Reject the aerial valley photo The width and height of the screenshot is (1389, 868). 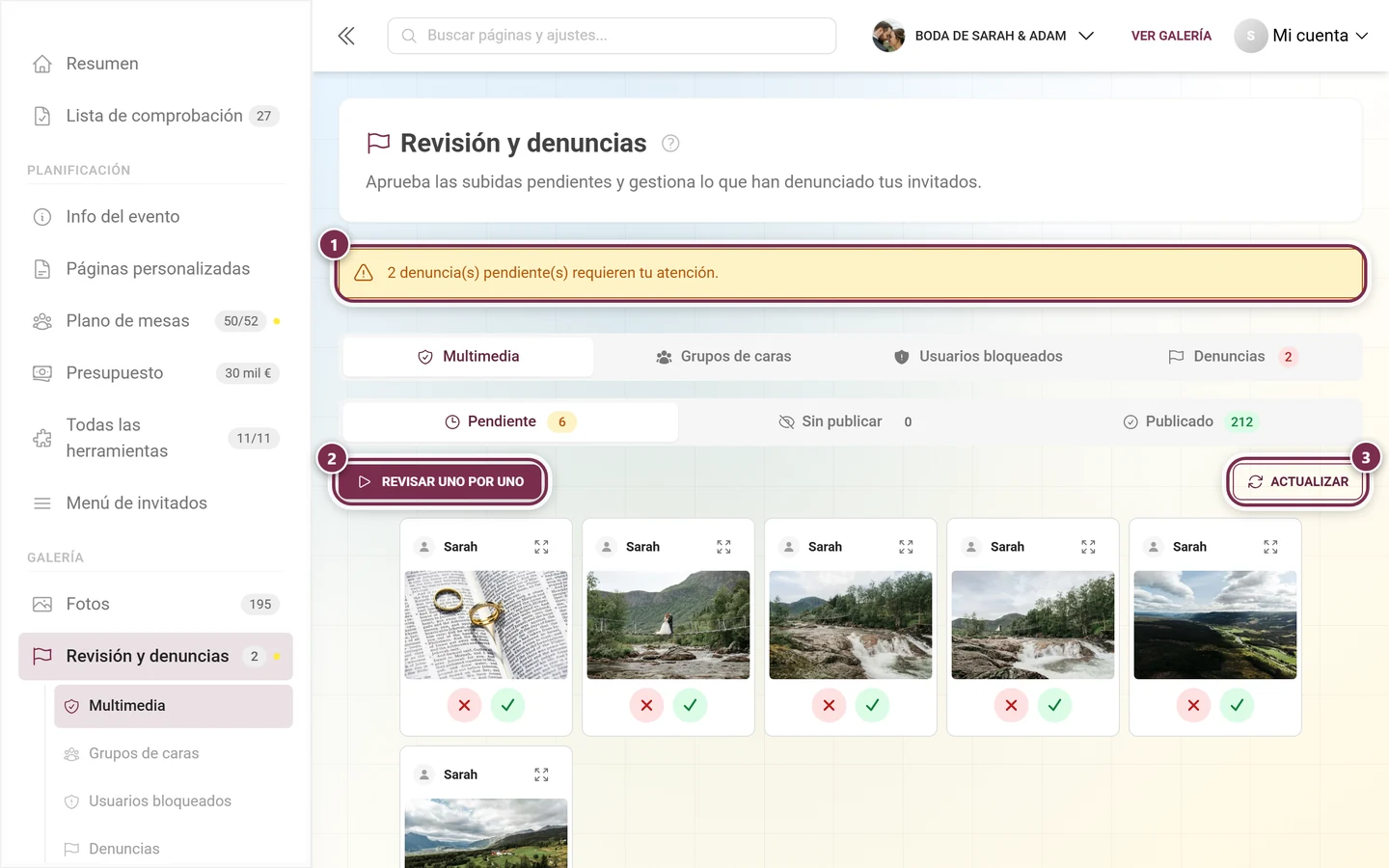(1193, 705)
